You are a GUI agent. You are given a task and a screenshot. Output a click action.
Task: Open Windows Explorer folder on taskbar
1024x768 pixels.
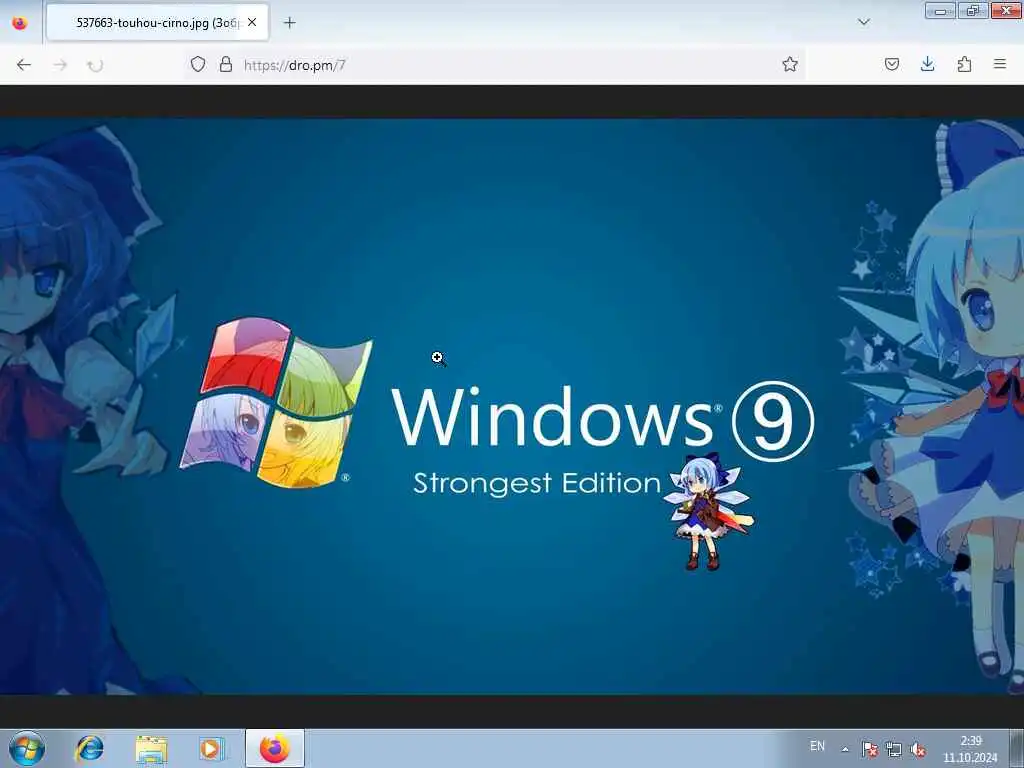click(x=152, y=749)
